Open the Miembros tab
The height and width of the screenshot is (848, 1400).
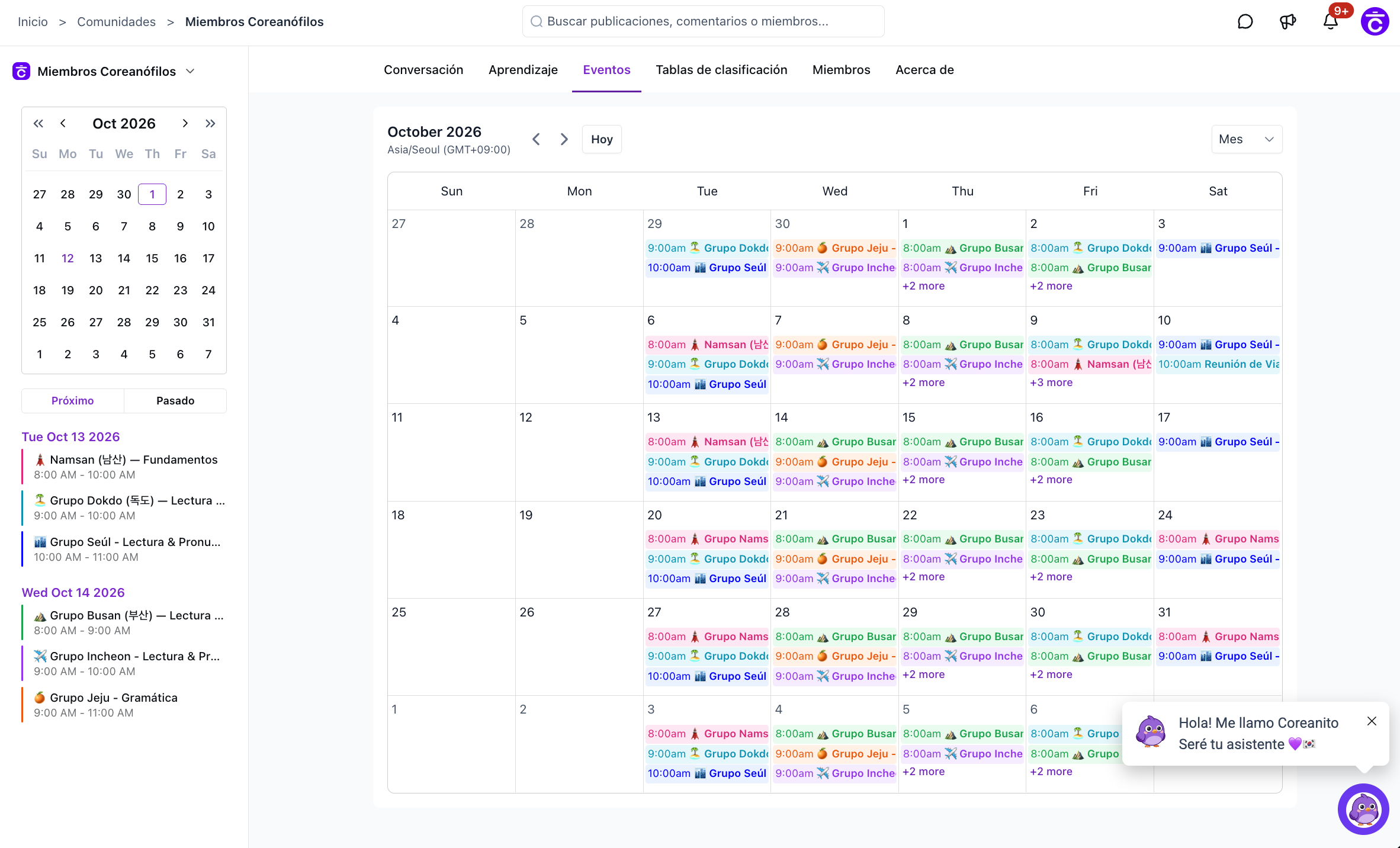click(841, 70)
